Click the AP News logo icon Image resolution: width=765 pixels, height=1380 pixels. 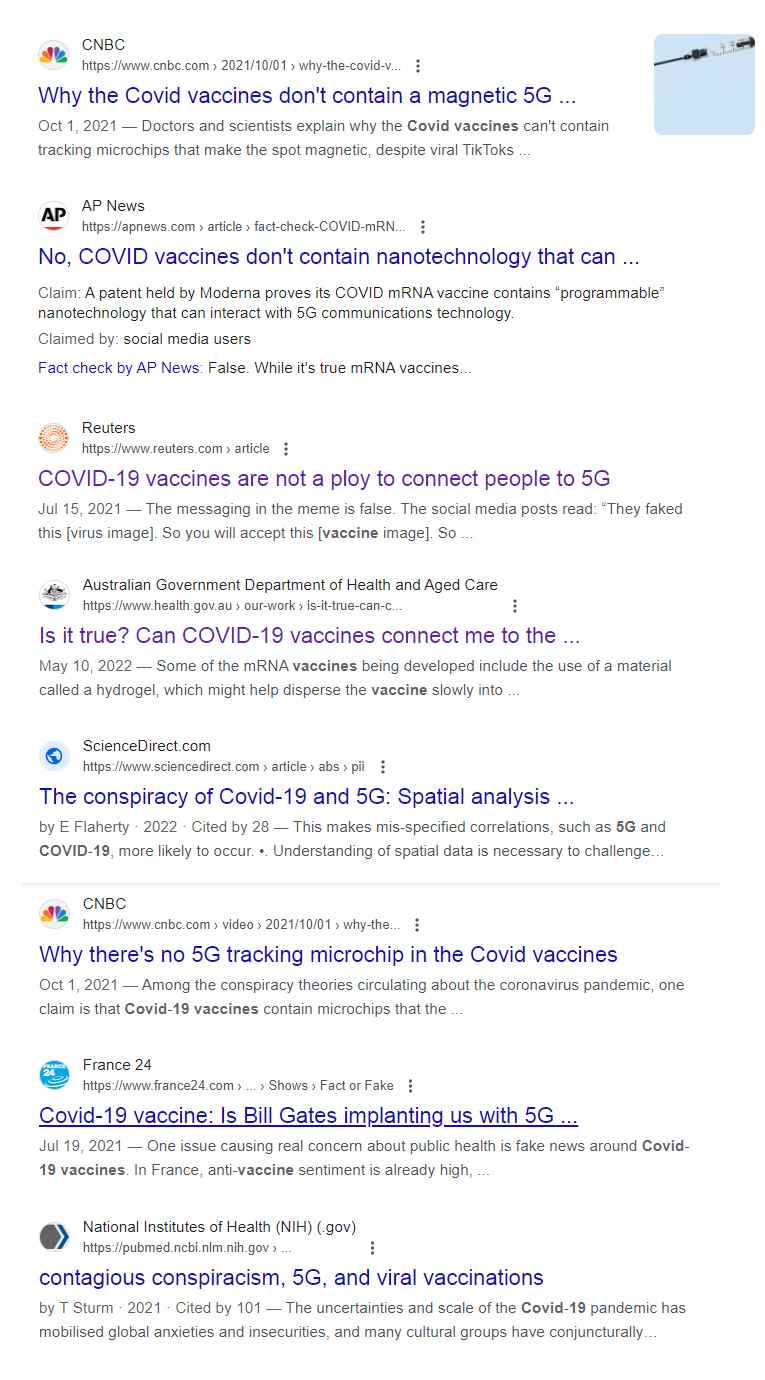[x=53, y=216]
